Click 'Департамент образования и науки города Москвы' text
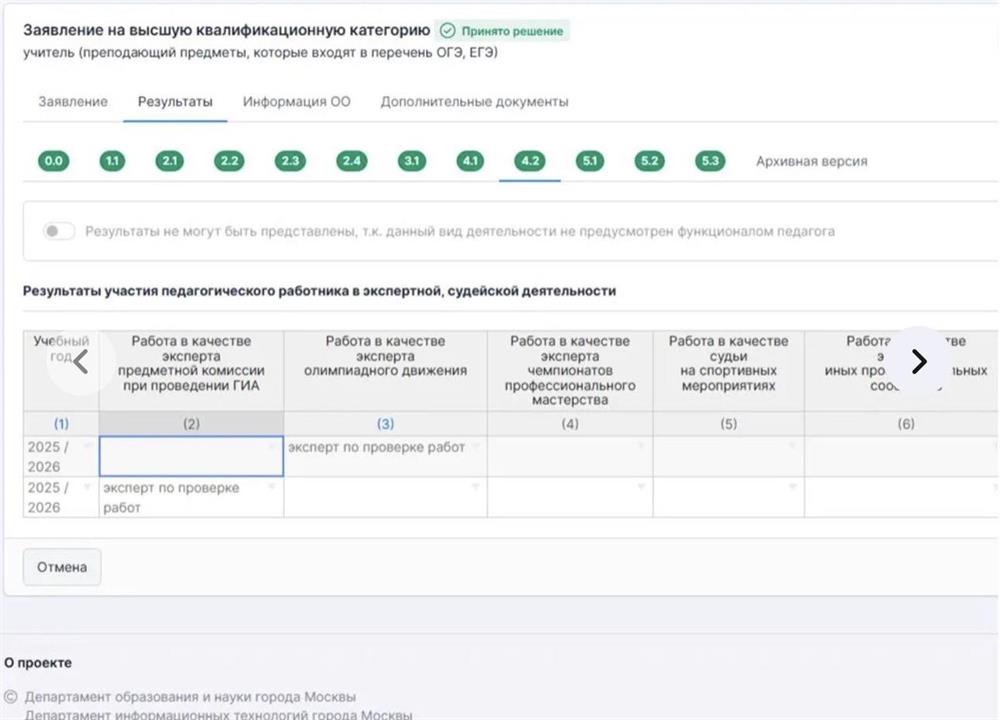The height and width of the screenshot is (720, 1000). click(190, 696)
